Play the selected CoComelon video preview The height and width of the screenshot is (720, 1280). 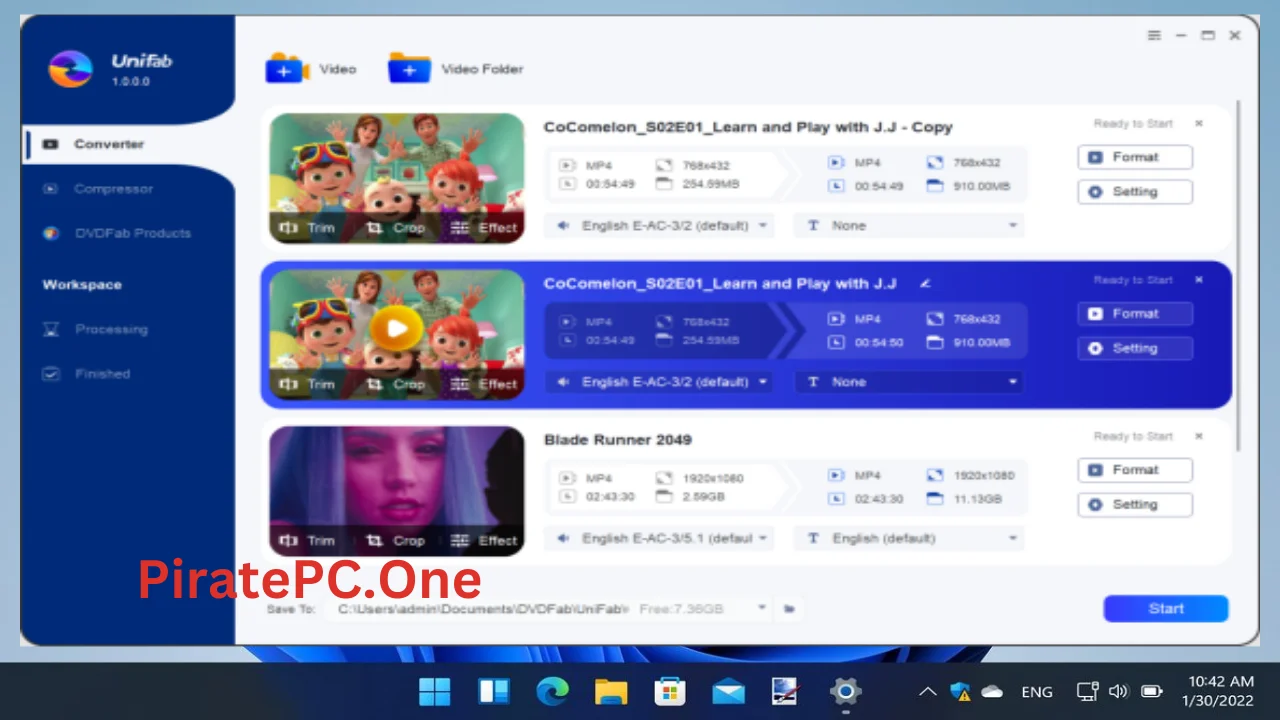[x=397, y=328]
